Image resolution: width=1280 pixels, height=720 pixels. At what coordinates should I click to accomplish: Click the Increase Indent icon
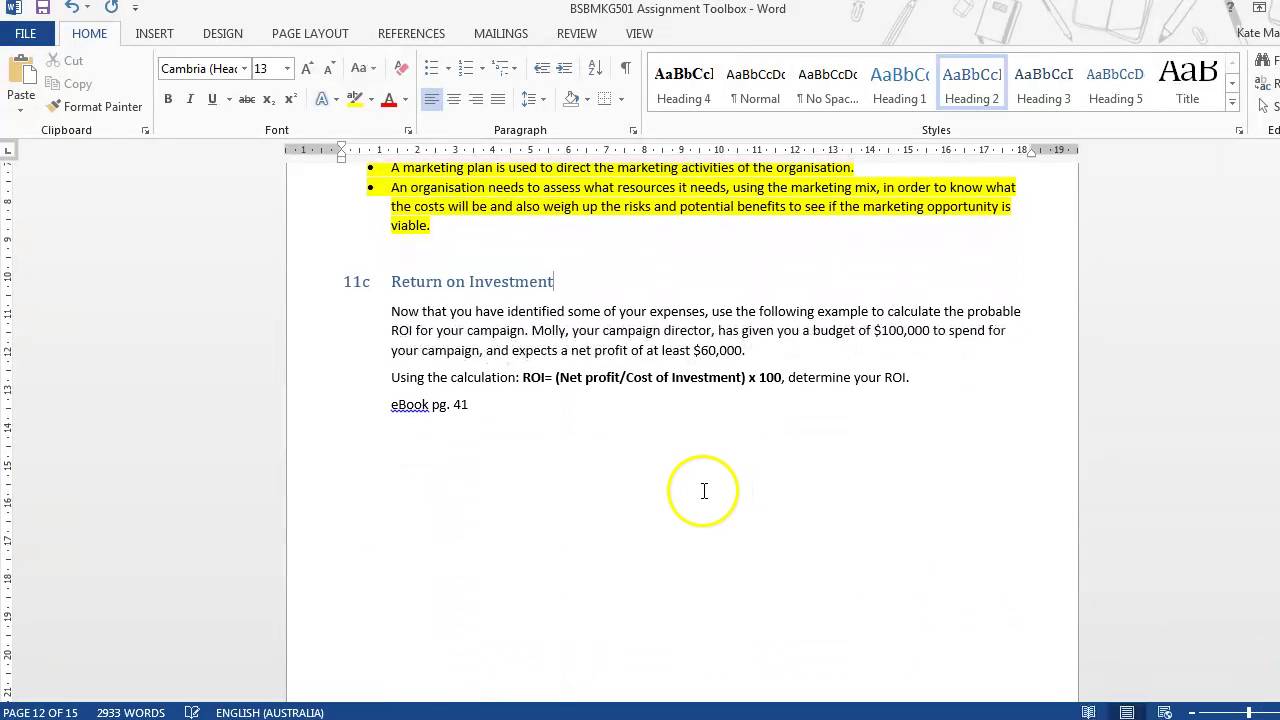click(x=564, y=69)
